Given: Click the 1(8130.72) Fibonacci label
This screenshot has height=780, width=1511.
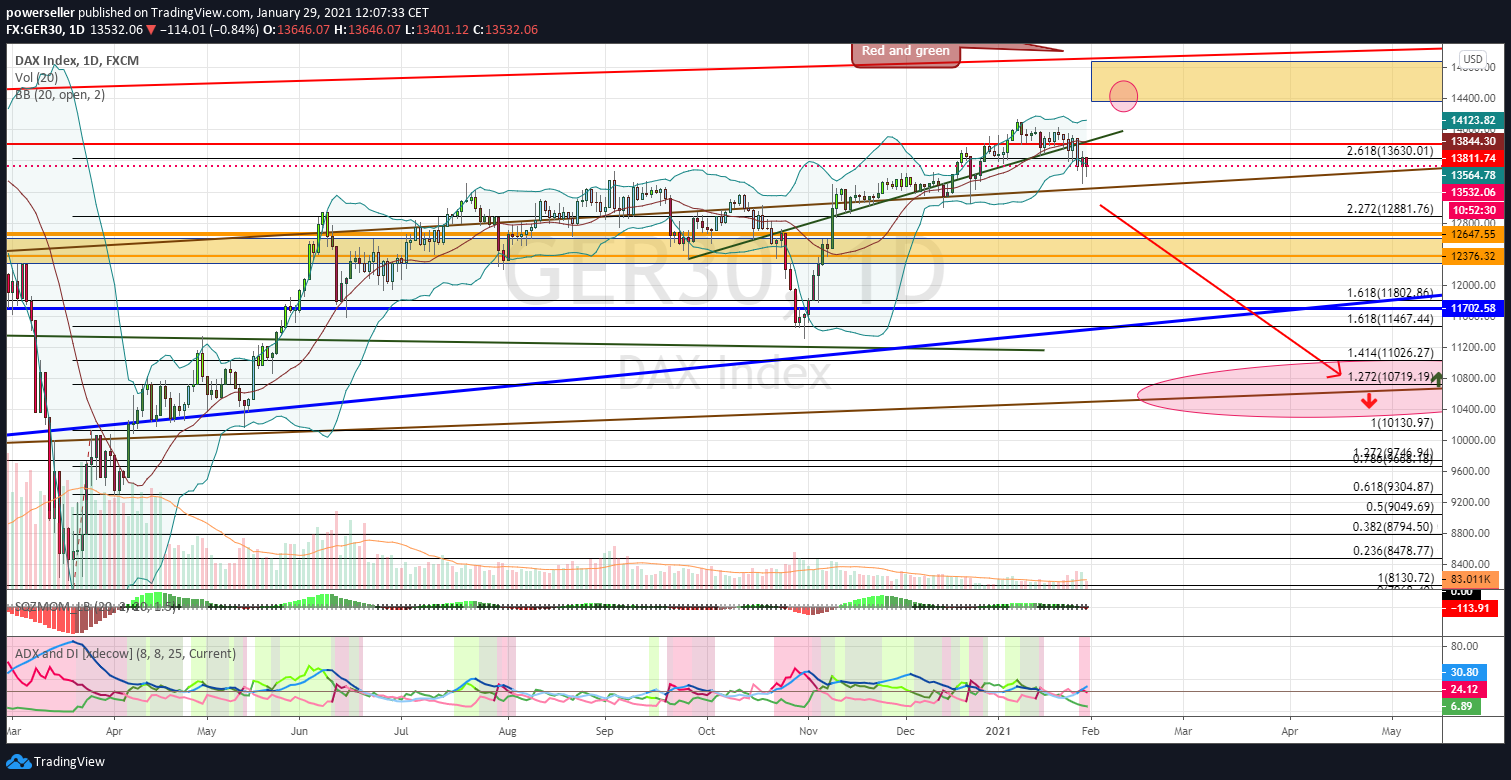Looking at the screenshot, I should pos(1406,578).
